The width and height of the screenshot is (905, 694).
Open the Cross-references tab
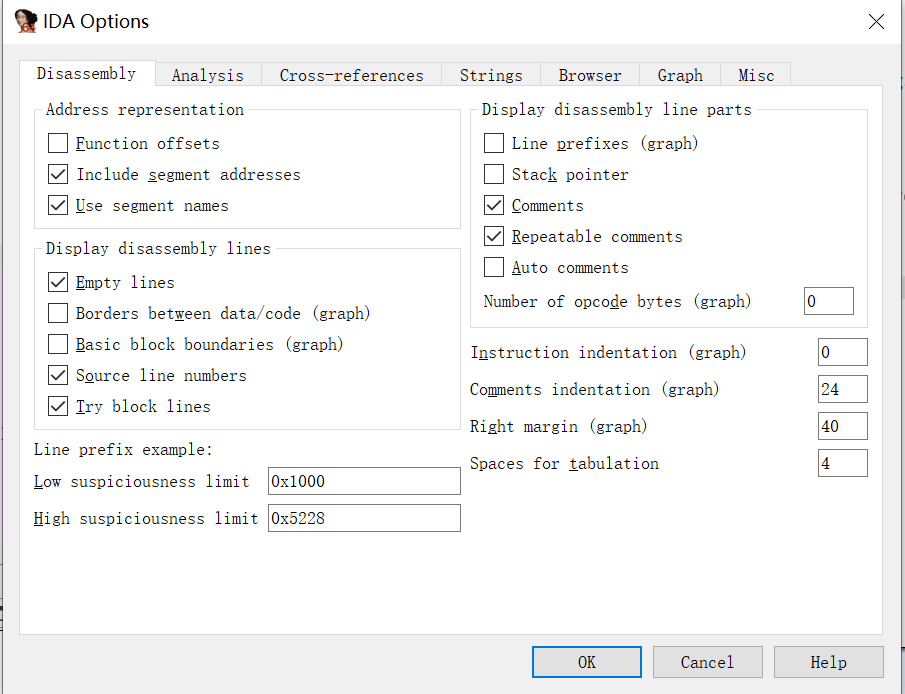351,75
